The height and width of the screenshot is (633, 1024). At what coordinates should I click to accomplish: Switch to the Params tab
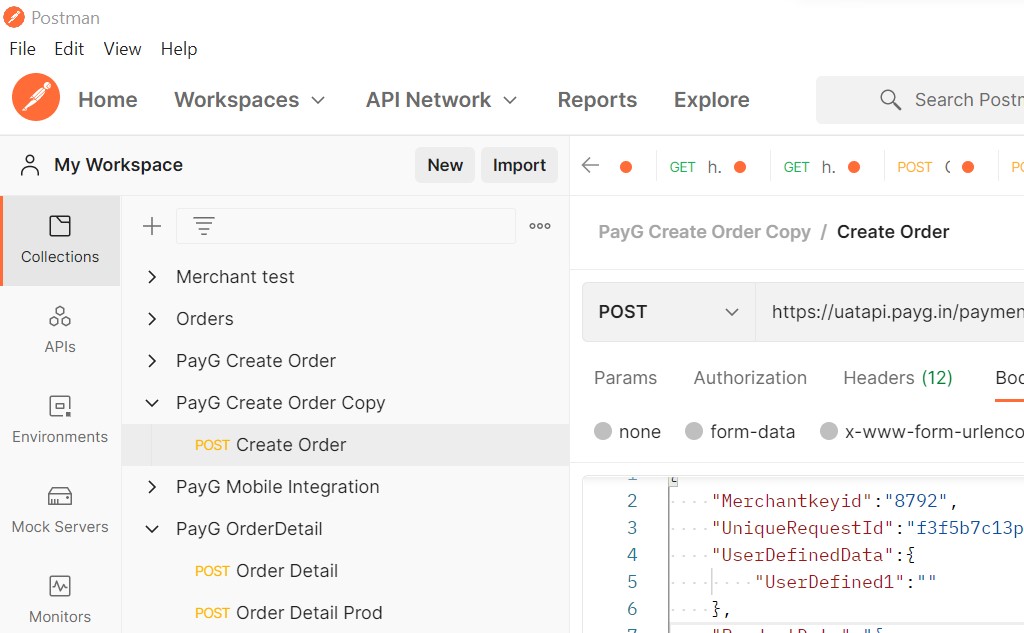(x=625, y=378)
